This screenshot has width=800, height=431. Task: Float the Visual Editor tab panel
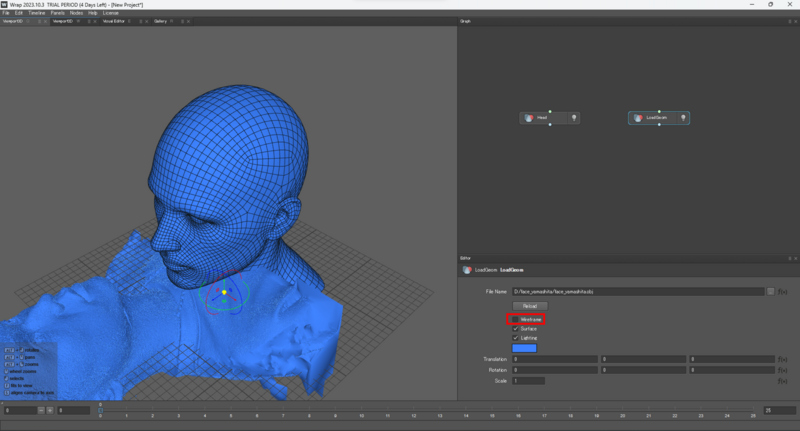point(140,21)
